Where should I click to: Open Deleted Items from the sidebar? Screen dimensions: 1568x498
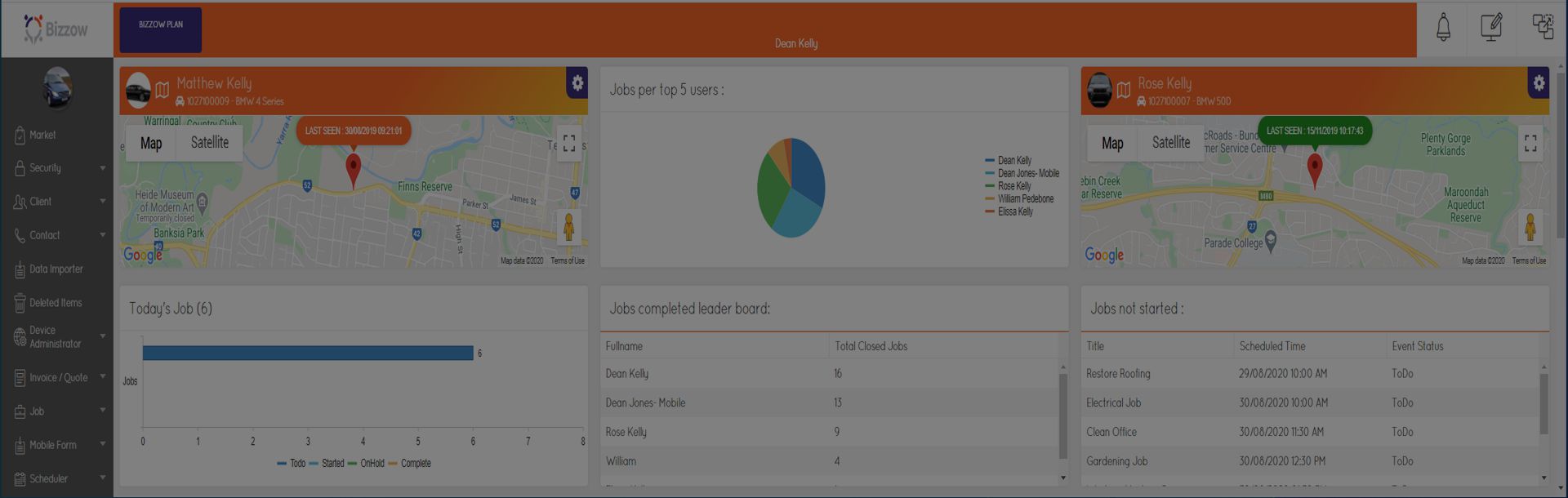(56, 303)
